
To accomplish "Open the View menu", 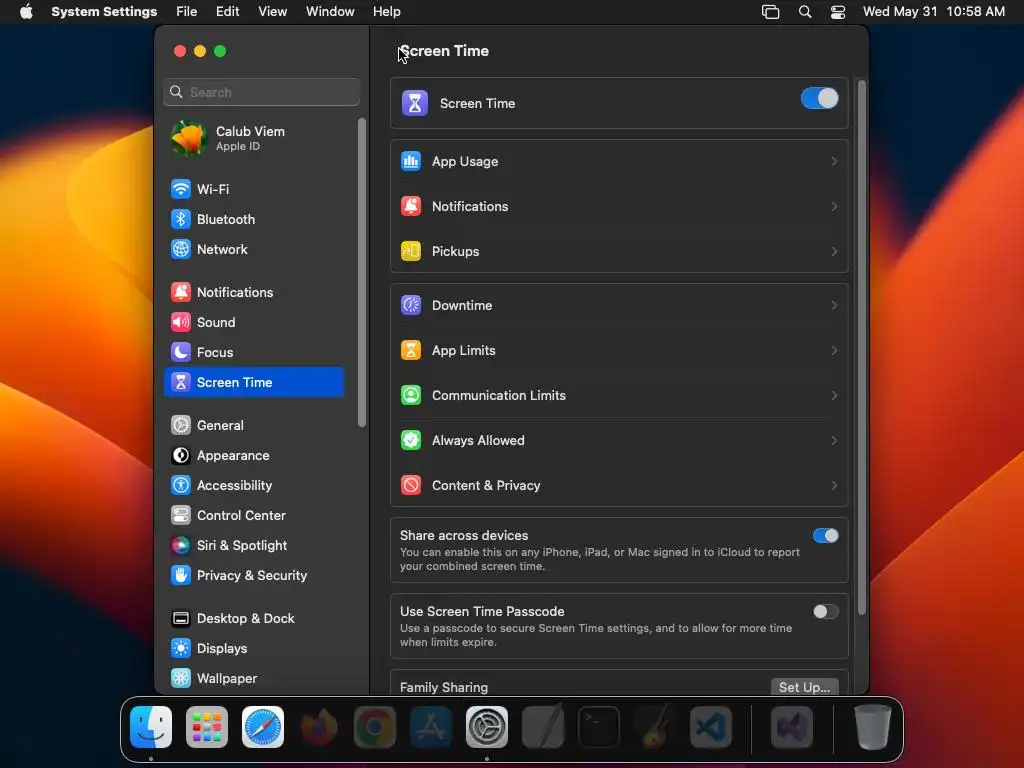I will [272, 12].
